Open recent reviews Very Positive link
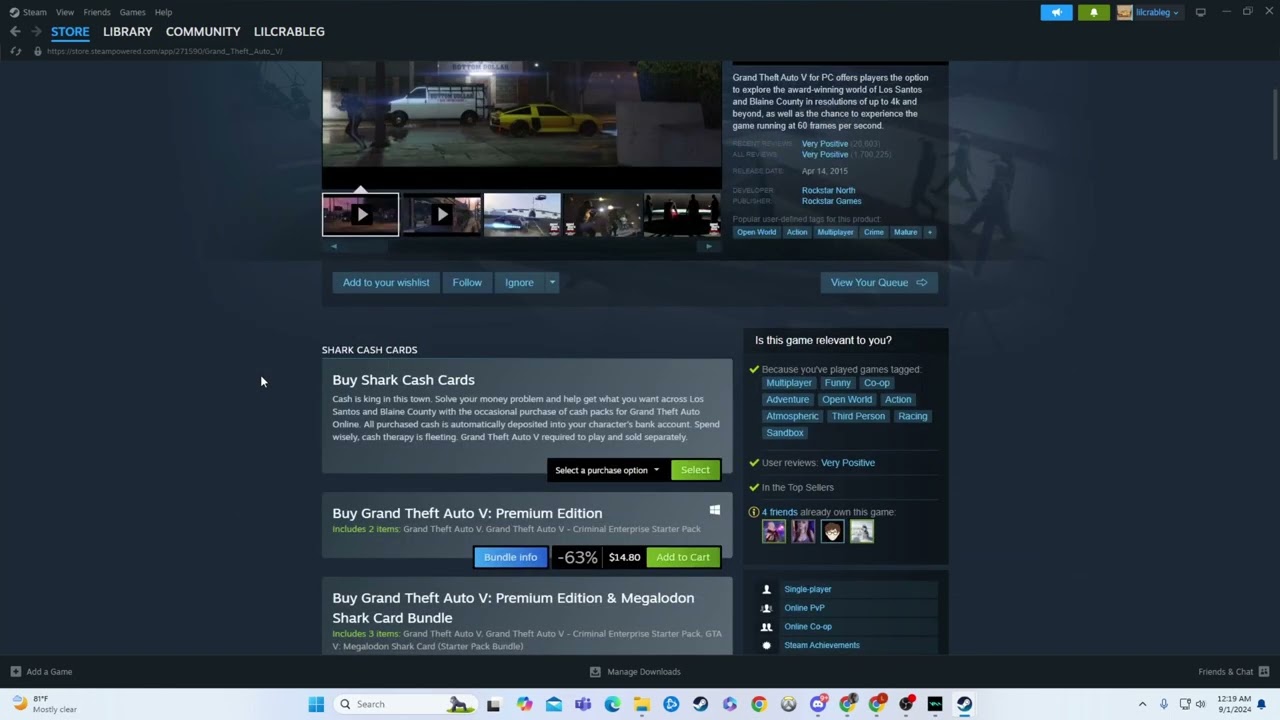The height and width of the screenshot is (720, 1280). [x=825, y=144]
